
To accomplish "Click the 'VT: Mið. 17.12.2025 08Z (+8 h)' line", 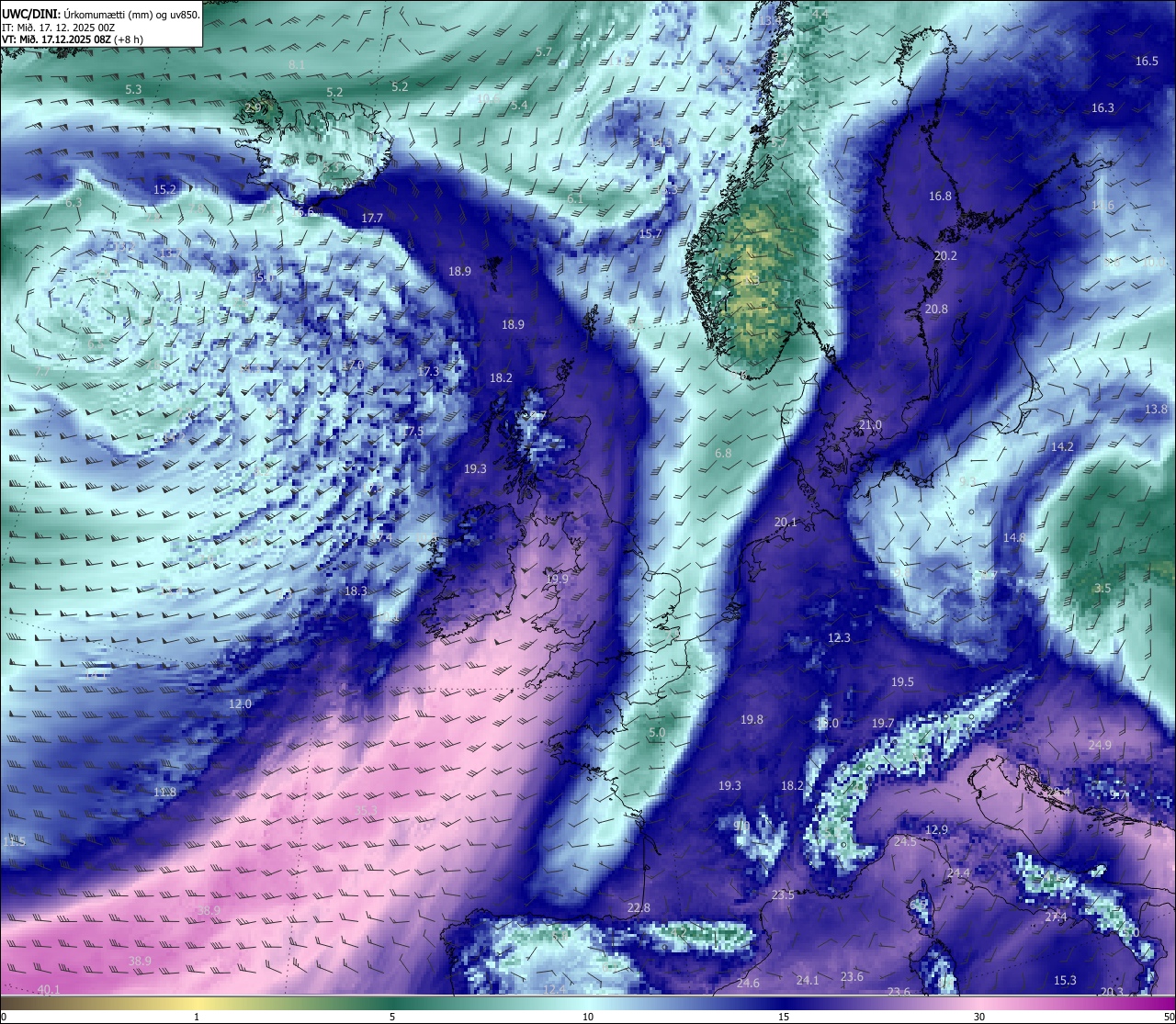I will click(x=73, y=39).
